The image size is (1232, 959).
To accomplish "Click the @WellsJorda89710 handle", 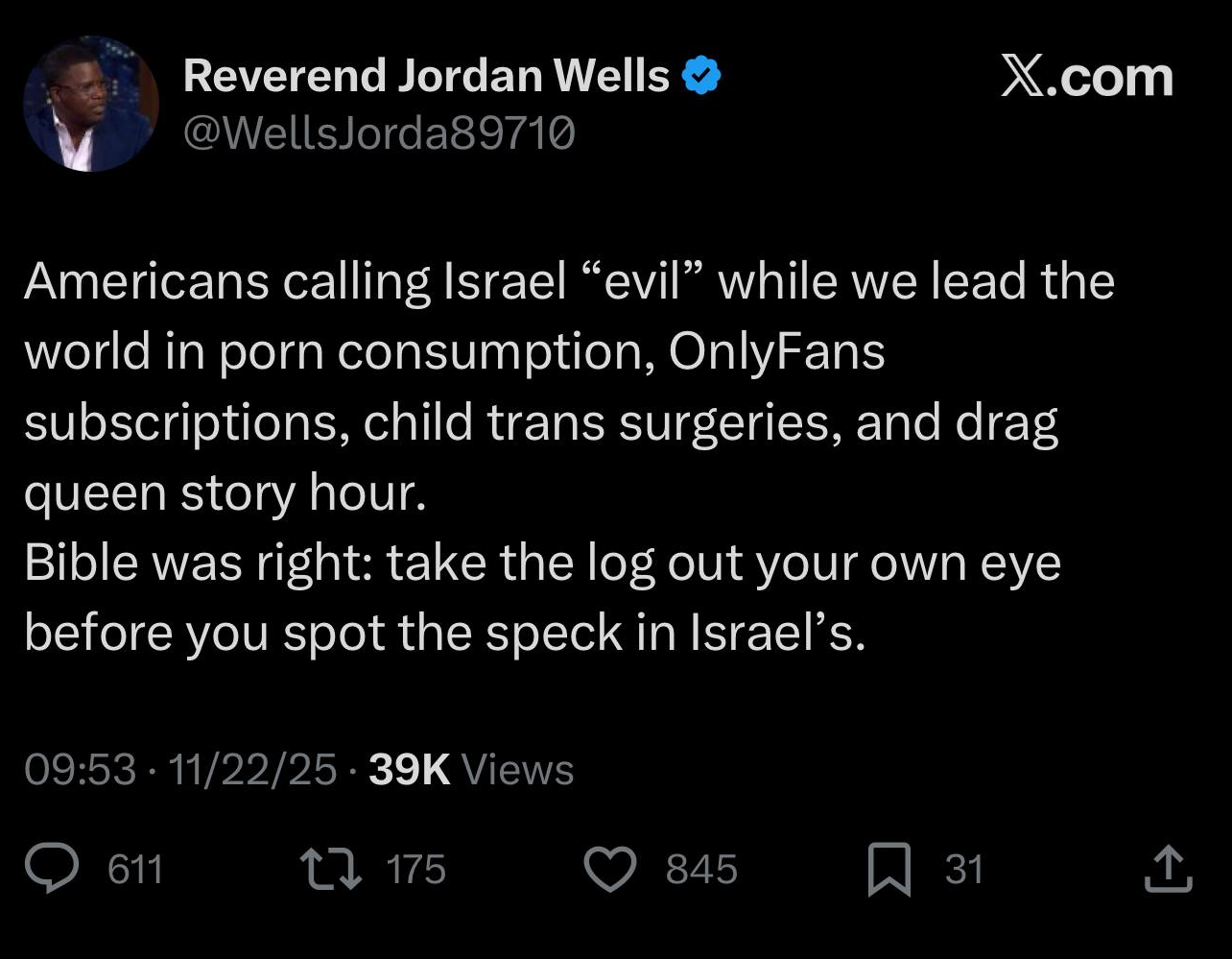I will (x=379, y=133).
